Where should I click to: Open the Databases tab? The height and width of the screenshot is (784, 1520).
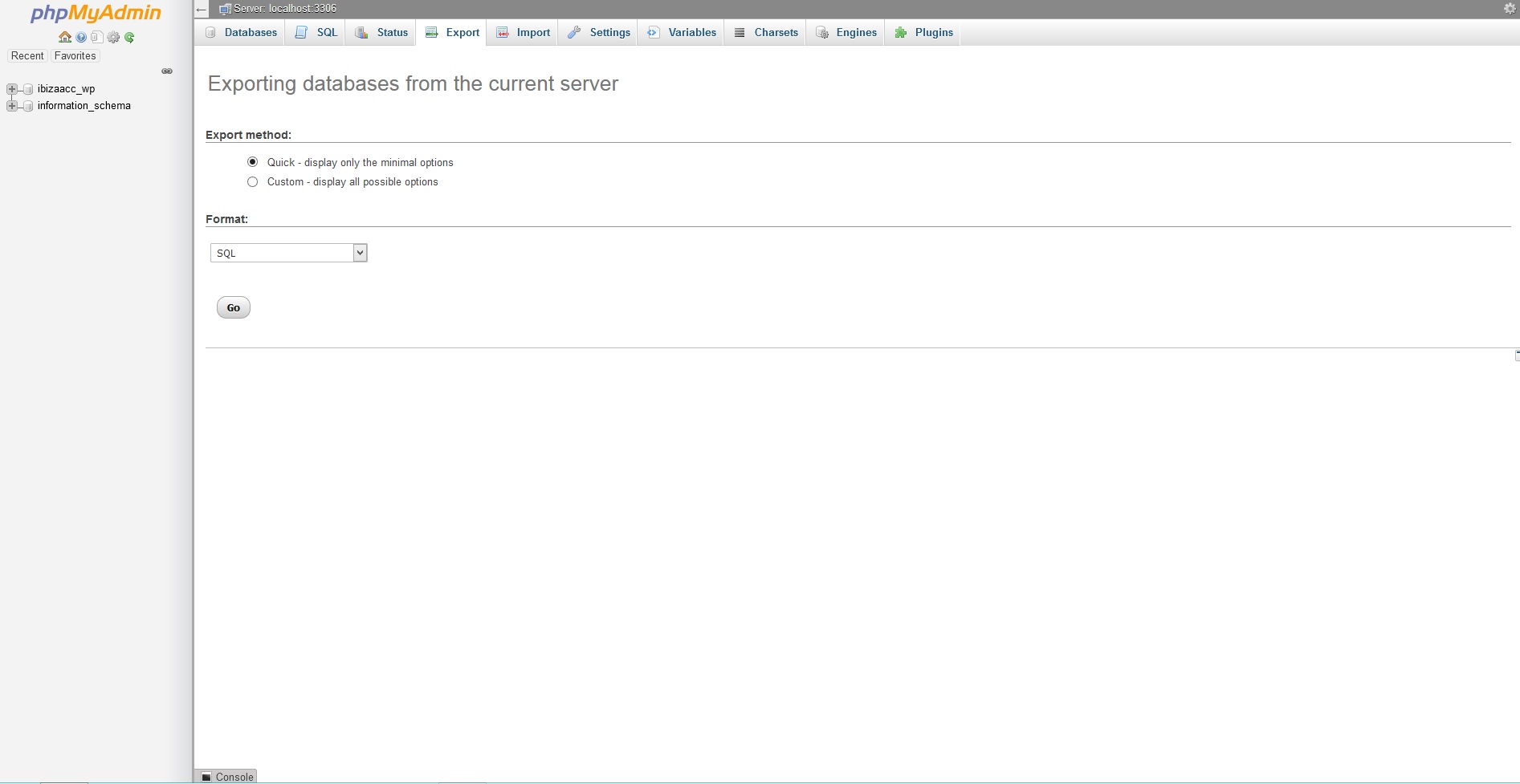(241, 32)
